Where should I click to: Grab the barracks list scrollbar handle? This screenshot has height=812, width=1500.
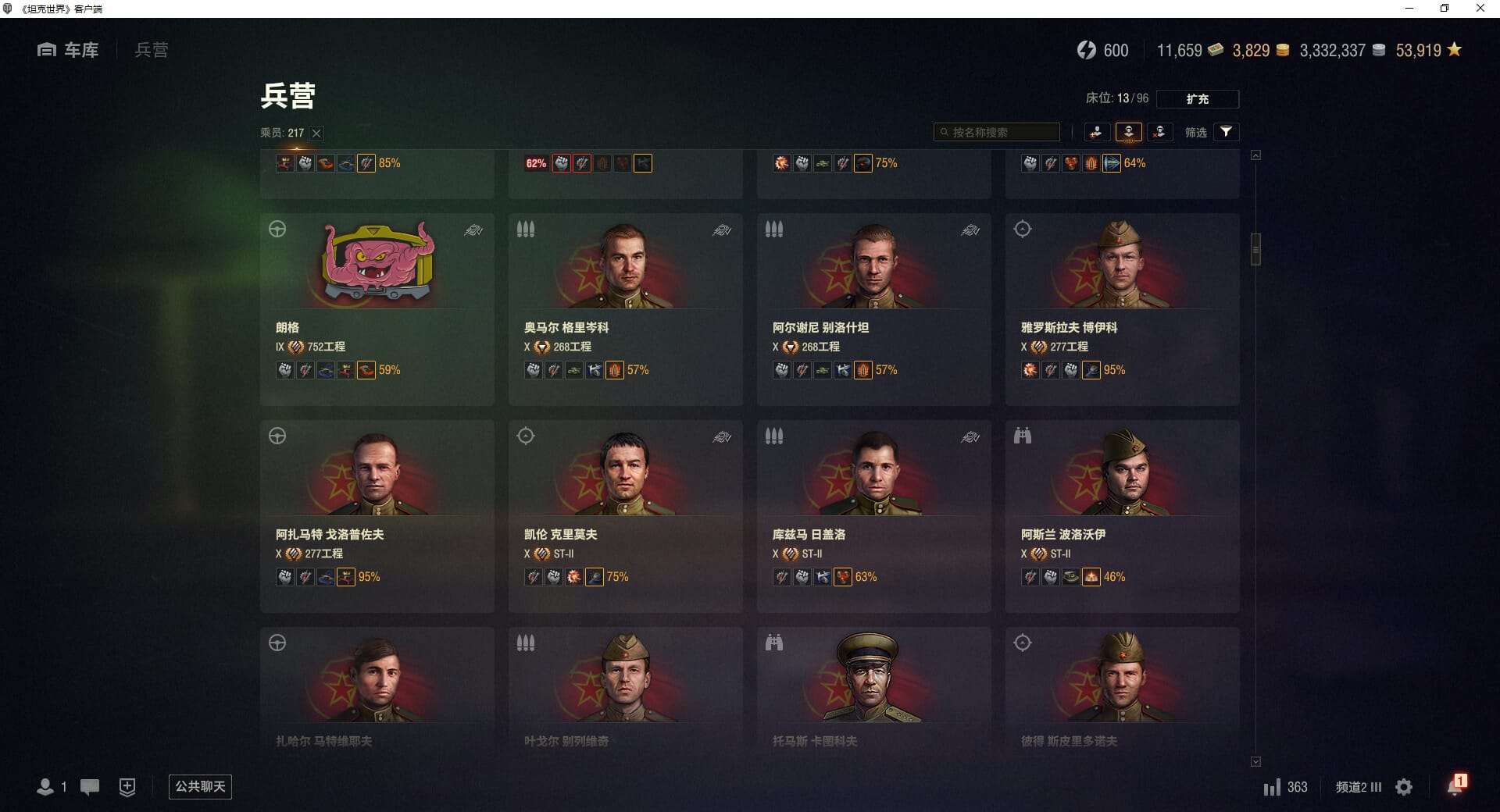coord(1255,250)
